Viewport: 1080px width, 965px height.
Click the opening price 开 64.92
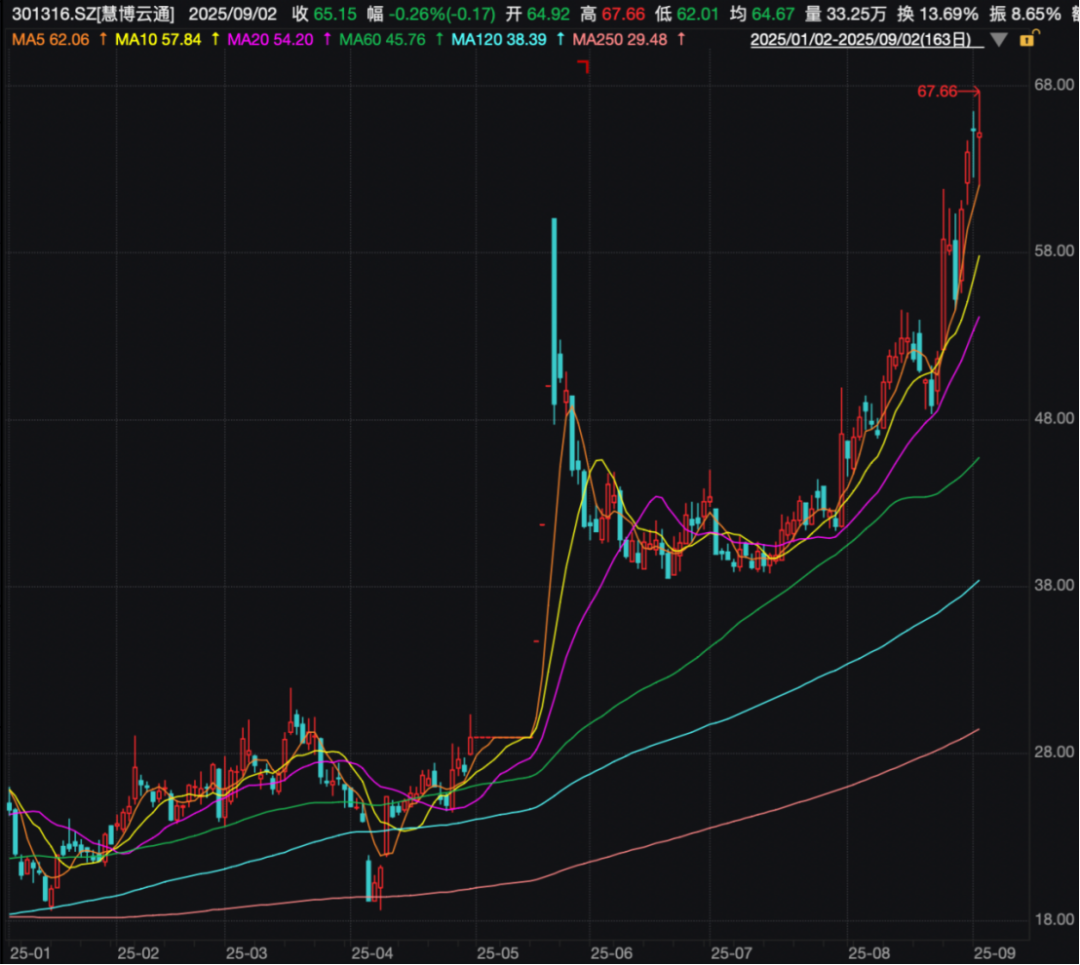(x=538, y=14)
